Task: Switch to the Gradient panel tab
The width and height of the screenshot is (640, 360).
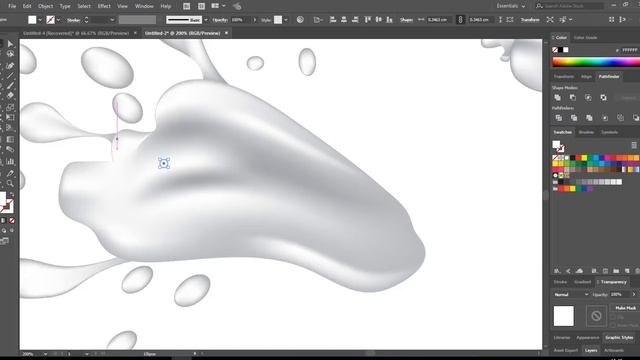Action: [x=582, y=282]
